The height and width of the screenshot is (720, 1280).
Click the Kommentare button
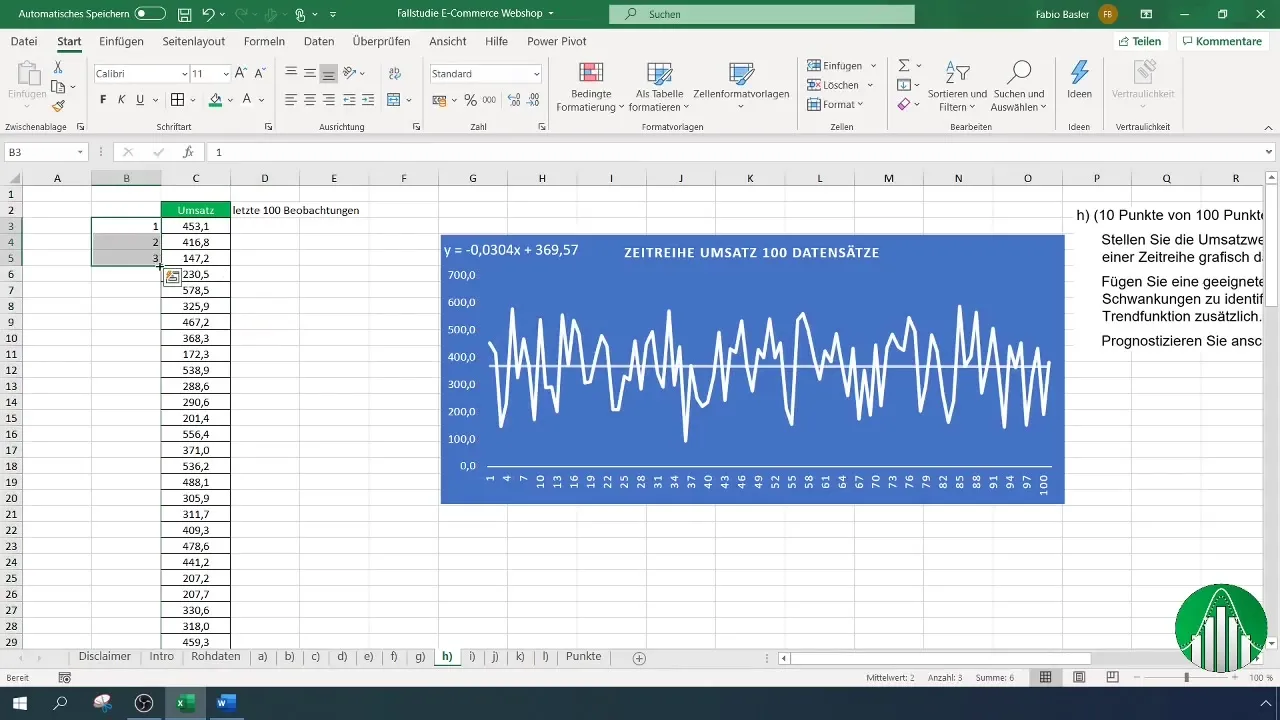(x=1221, y=41)
